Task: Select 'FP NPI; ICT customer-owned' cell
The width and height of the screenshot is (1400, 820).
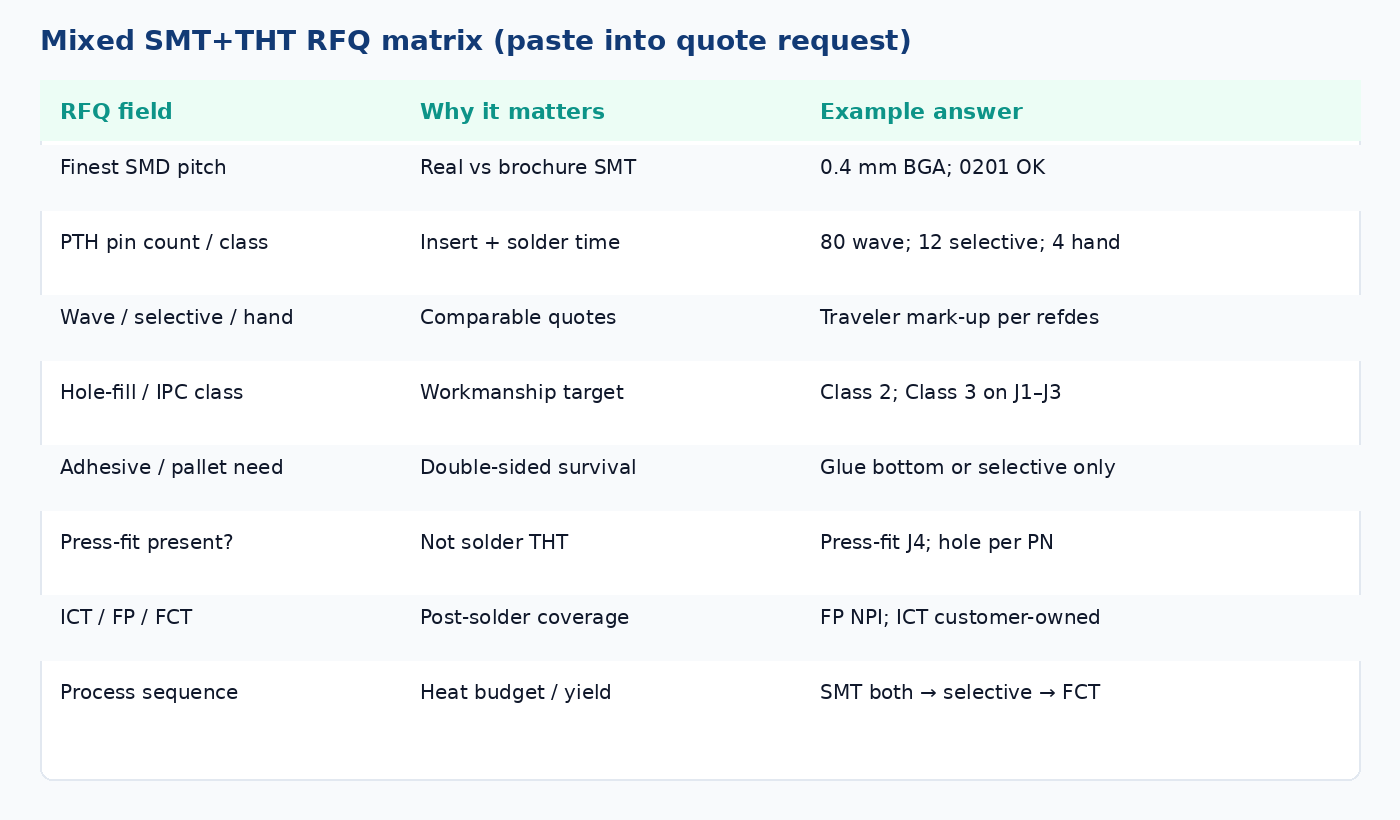Action: click(960, 618)
